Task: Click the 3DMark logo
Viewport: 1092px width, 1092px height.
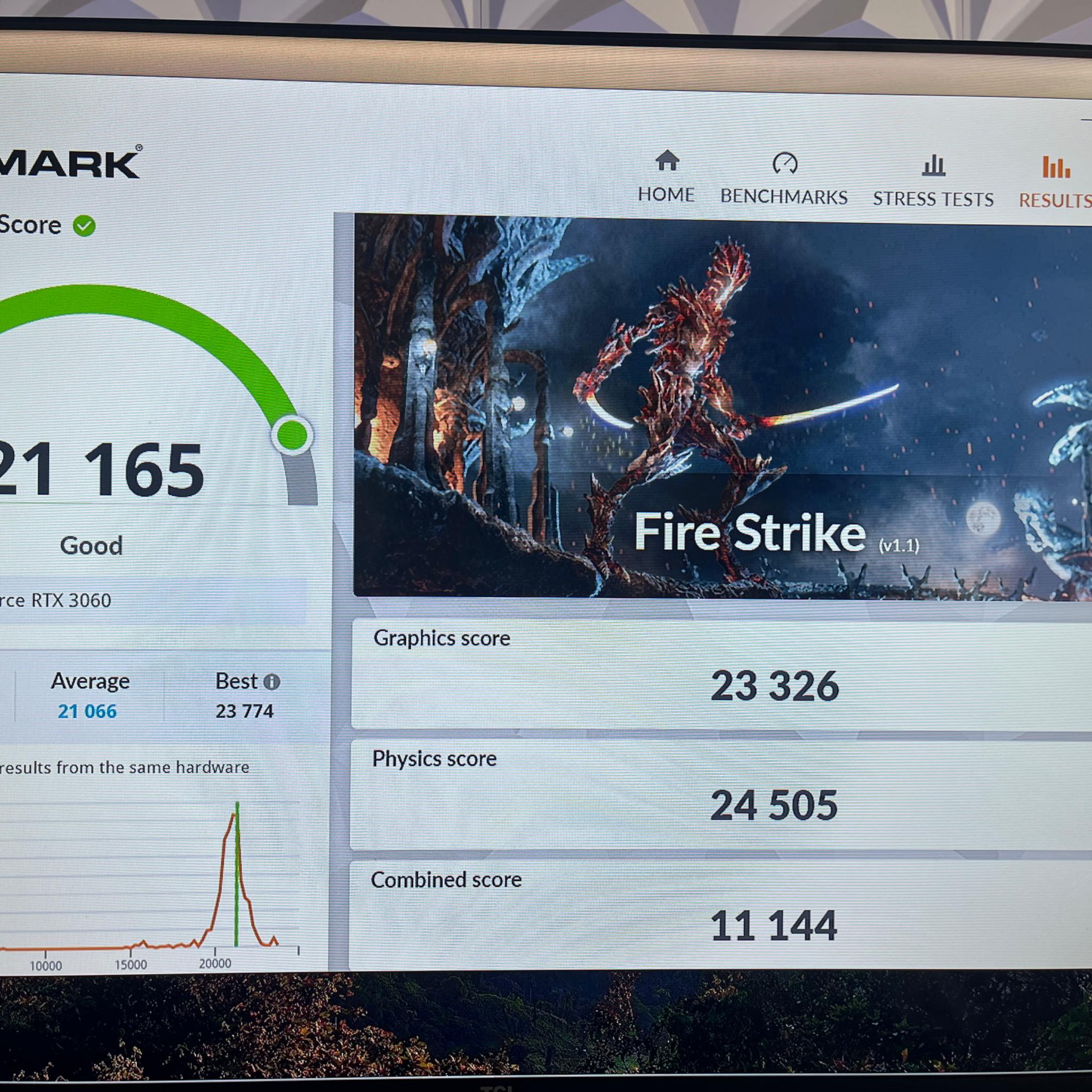Action: pos(71,164)
